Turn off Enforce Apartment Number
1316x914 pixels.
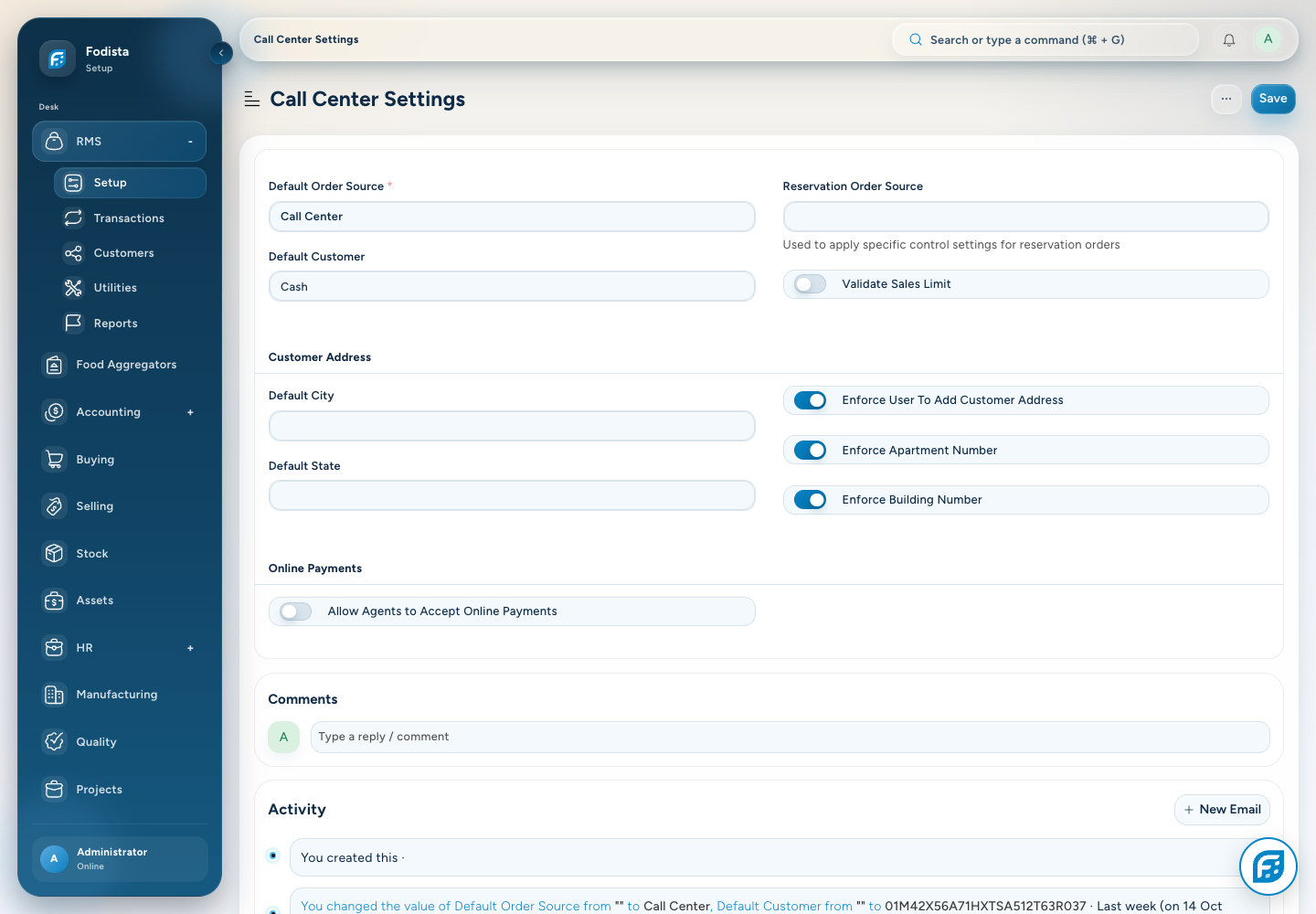point(810,450)
